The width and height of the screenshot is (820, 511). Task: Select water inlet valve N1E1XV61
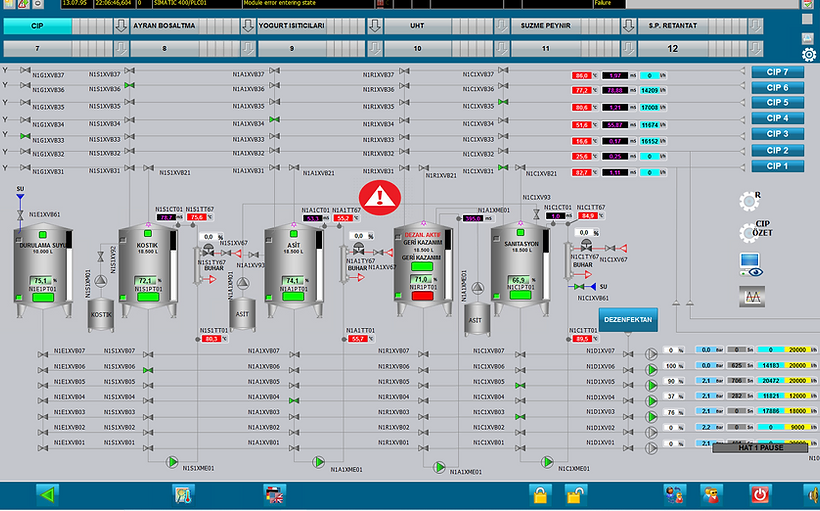click(20, 215)
